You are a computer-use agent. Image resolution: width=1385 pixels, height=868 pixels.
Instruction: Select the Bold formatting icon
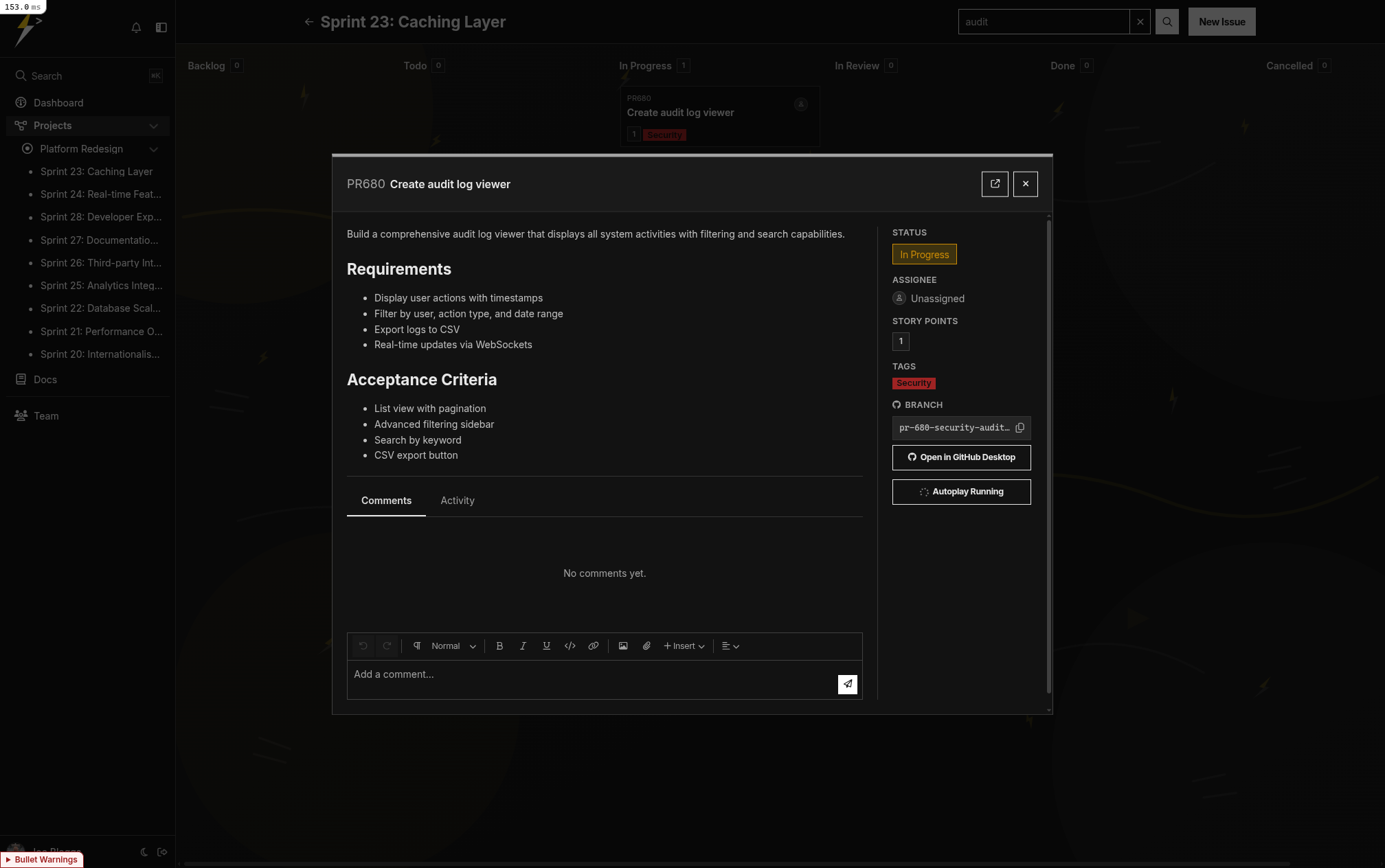click(499, 646)
